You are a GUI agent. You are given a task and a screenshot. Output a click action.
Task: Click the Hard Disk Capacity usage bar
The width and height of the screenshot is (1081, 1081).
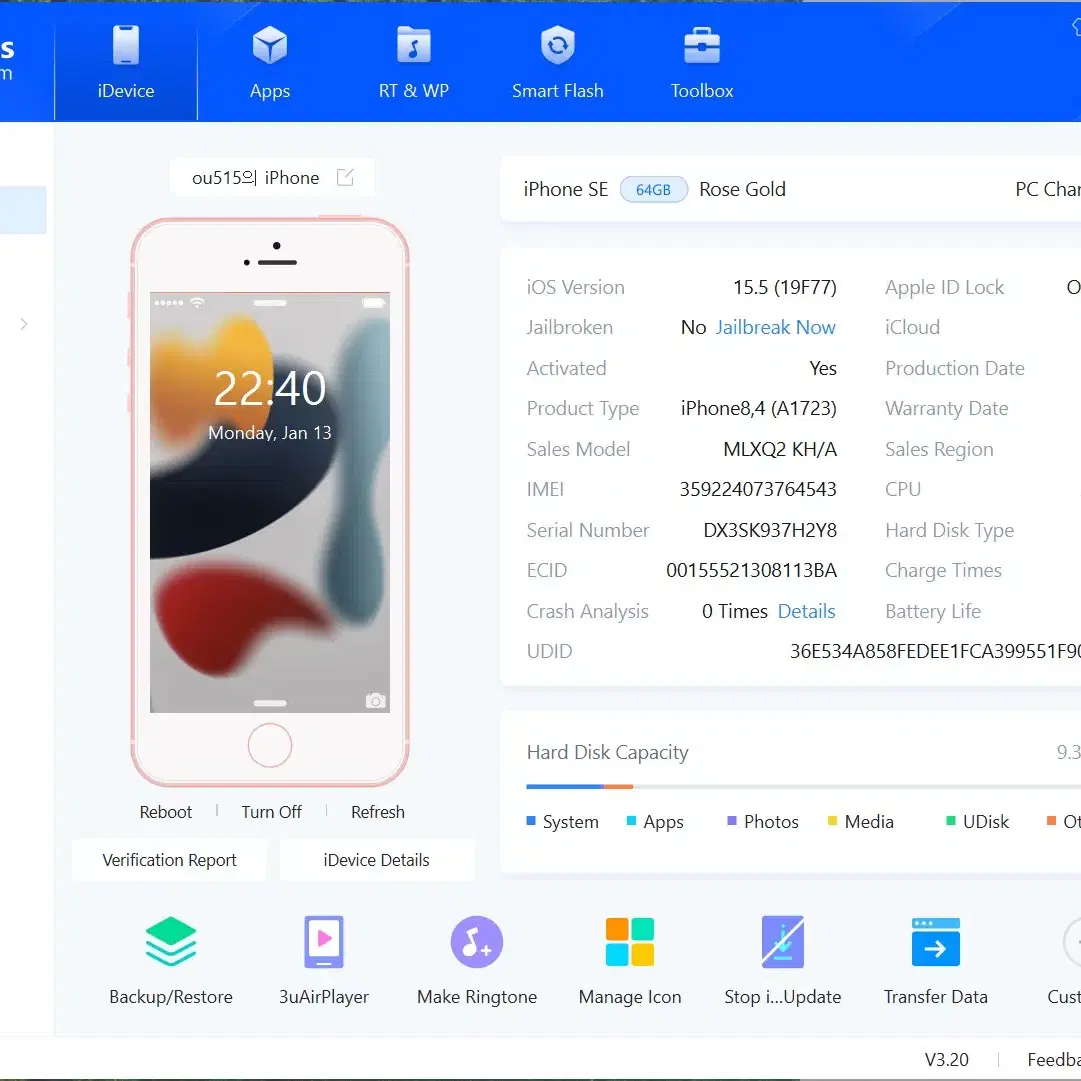point(803,787)
